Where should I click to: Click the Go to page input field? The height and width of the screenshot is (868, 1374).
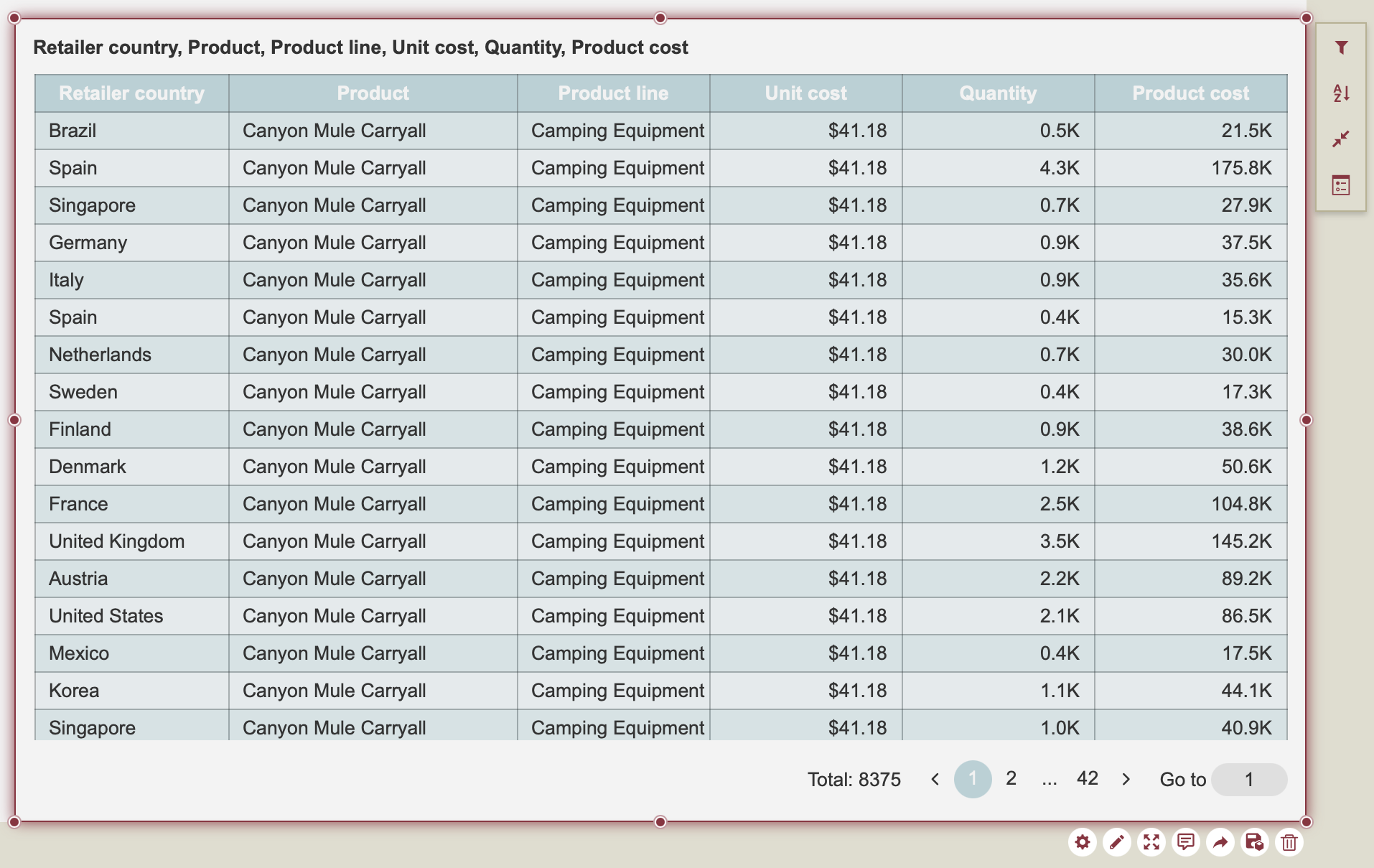tap(1248, 780)
